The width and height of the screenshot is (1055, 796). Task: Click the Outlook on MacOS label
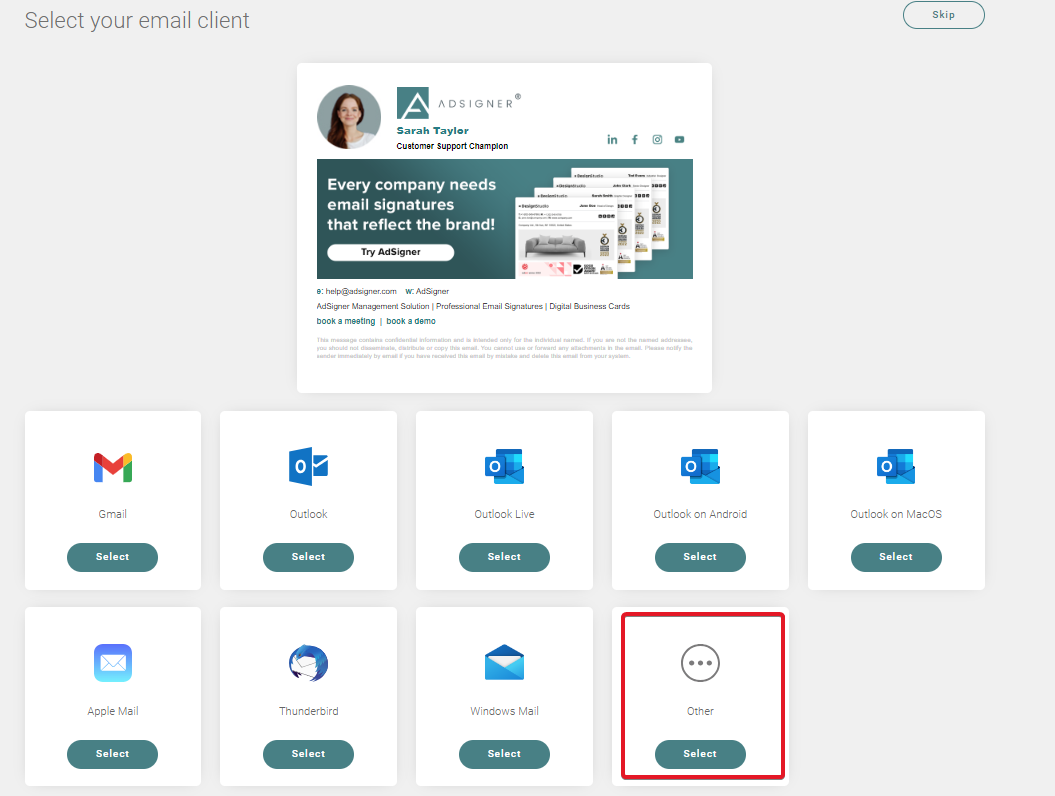tap(896, 514)
